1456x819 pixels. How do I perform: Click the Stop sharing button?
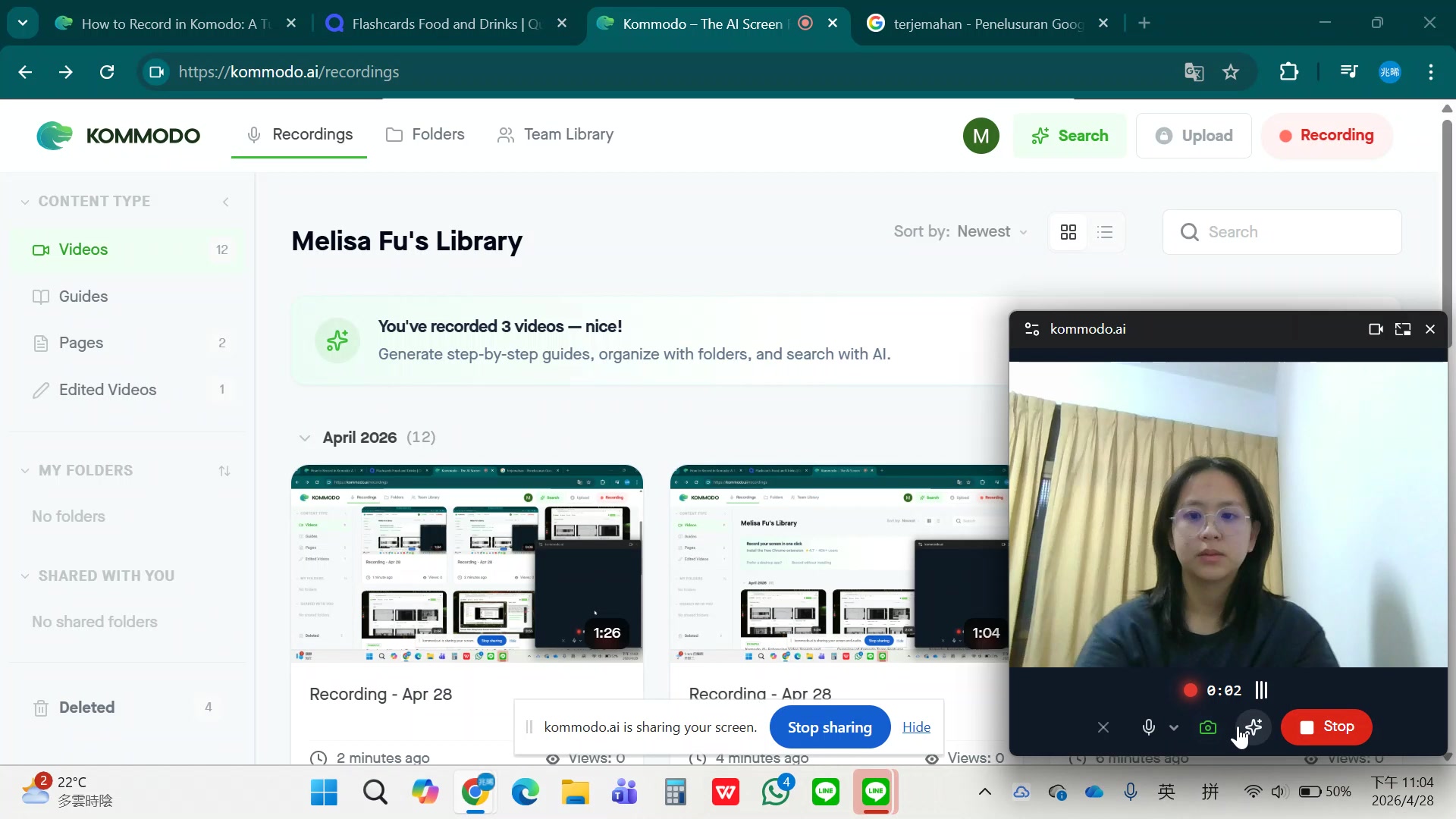point(829,727)
